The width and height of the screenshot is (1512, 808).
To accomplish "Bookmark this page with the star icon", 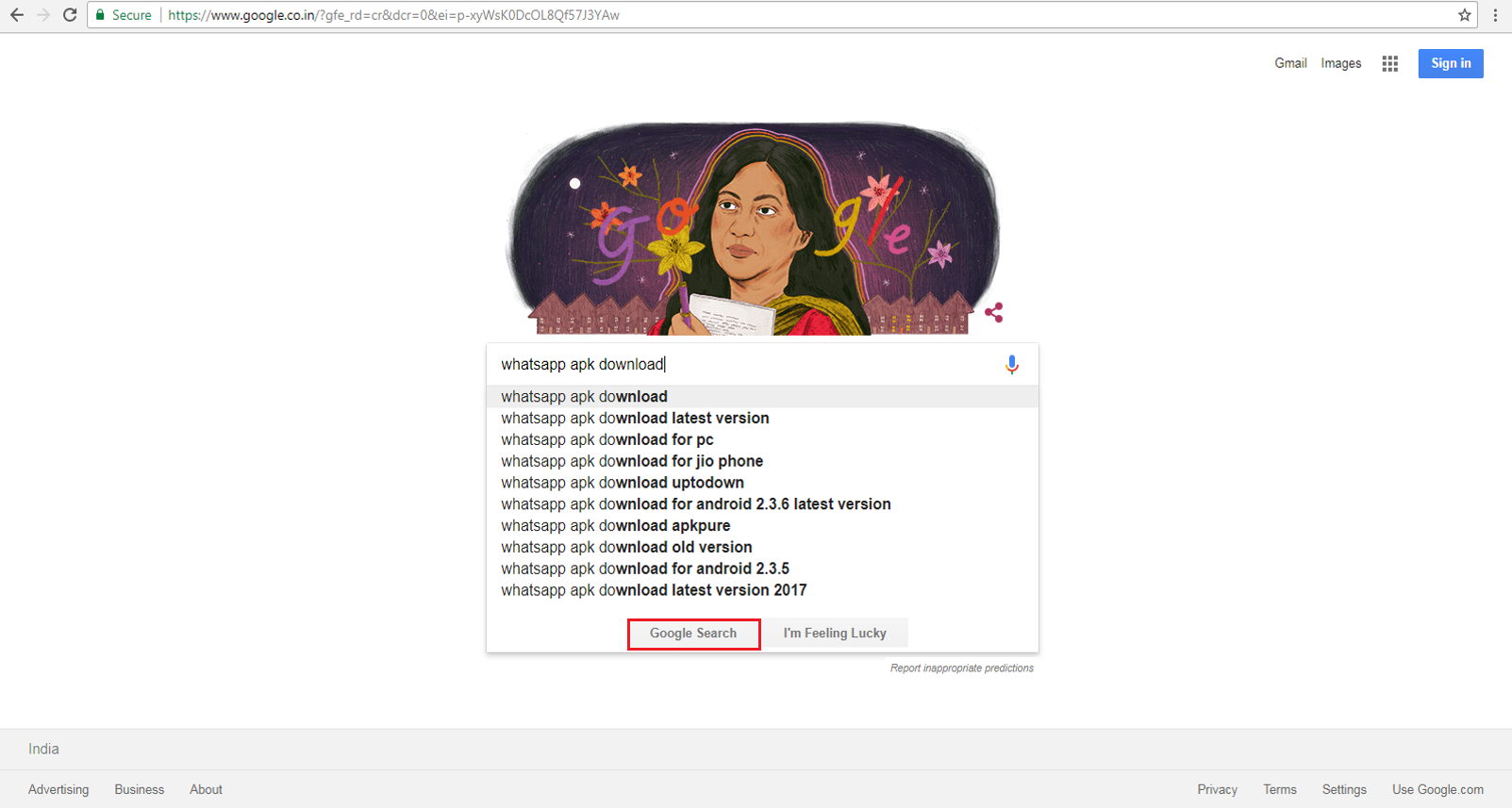I will pos(1464,15).
